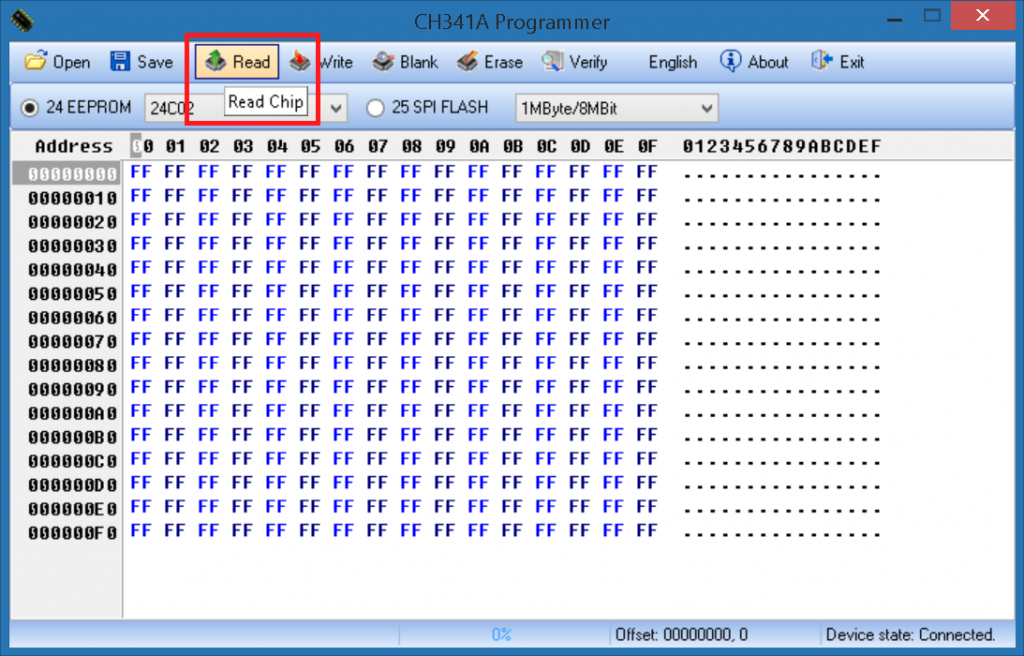Image resolution: width=1024 pixels, height=656 pixels.
Task: Select address row 00000040
Action: coord(72,270)
